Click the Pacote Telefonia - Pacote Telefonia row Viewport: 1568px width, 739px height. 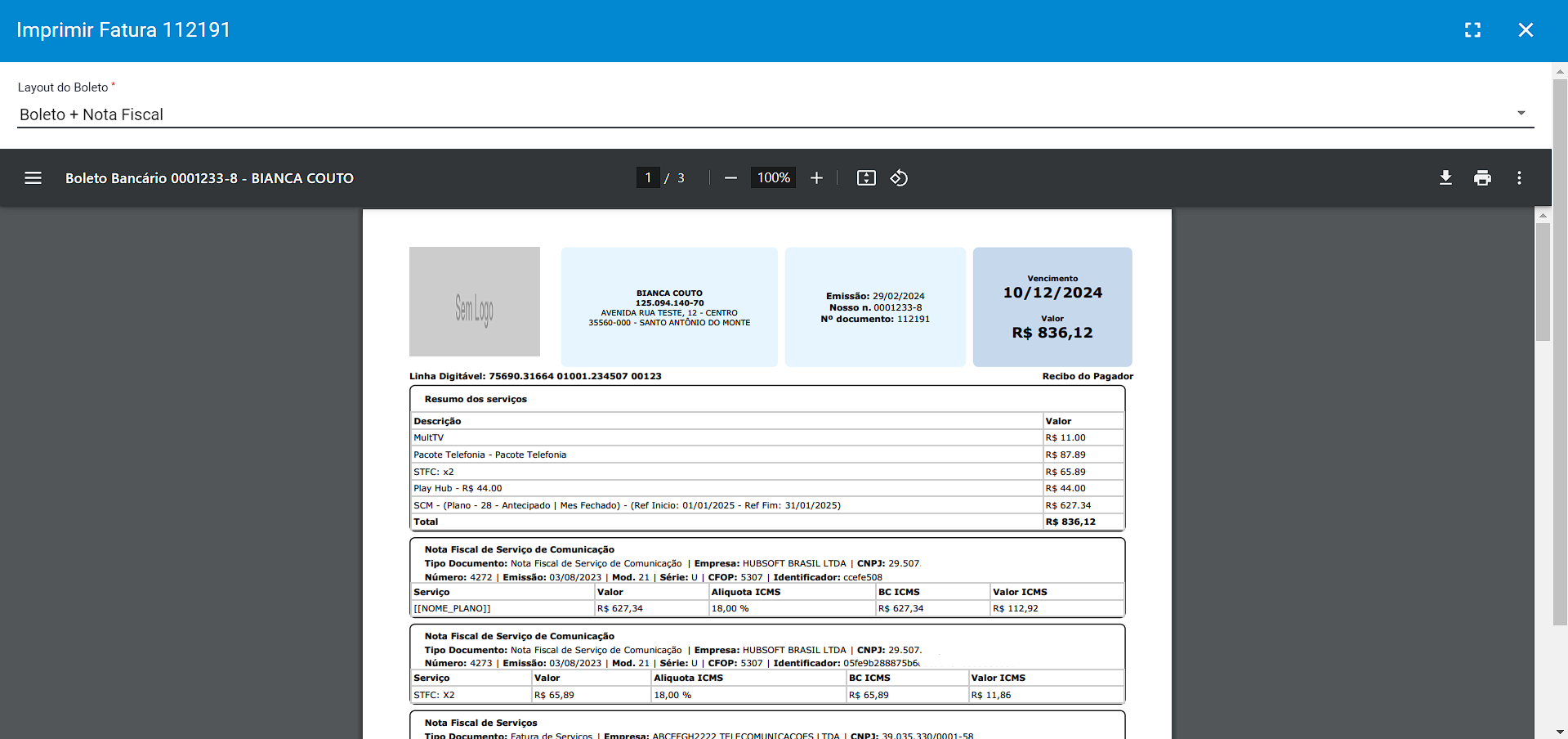tap(767, 455)
